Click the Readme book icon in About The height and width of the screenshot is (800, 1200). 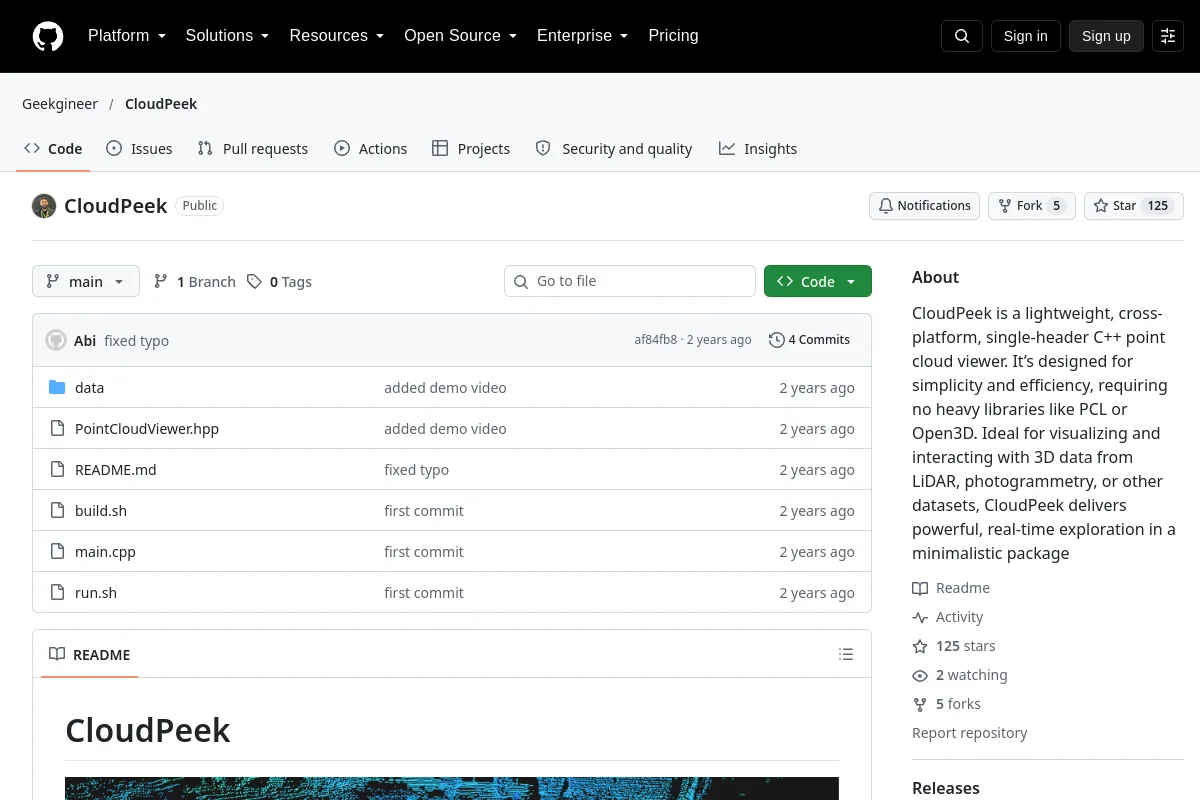click(920, 588)
